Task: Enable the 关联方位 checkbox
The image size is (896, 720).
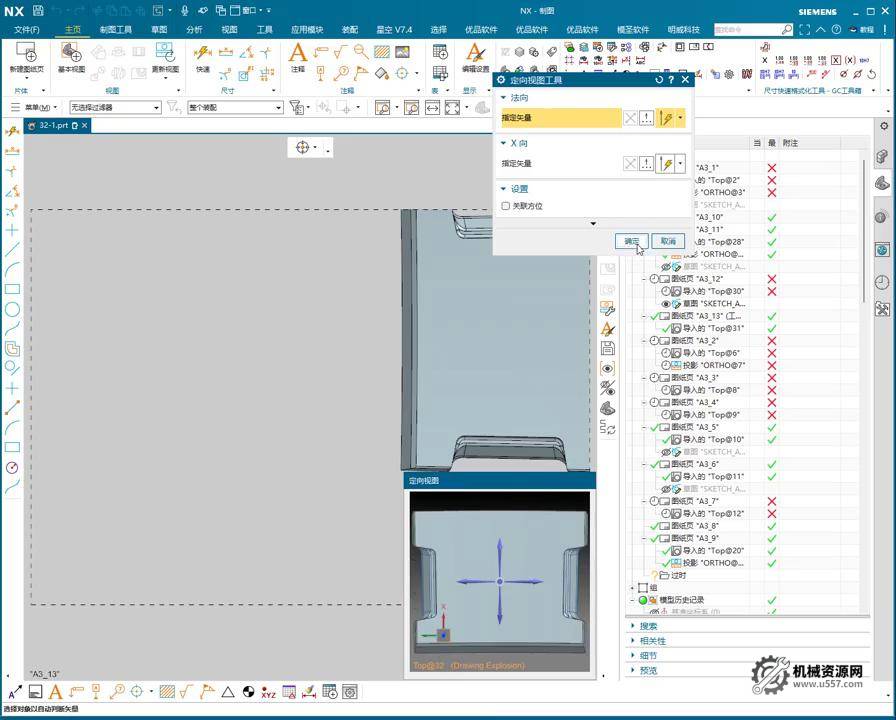Action: [x=506, y=206]
